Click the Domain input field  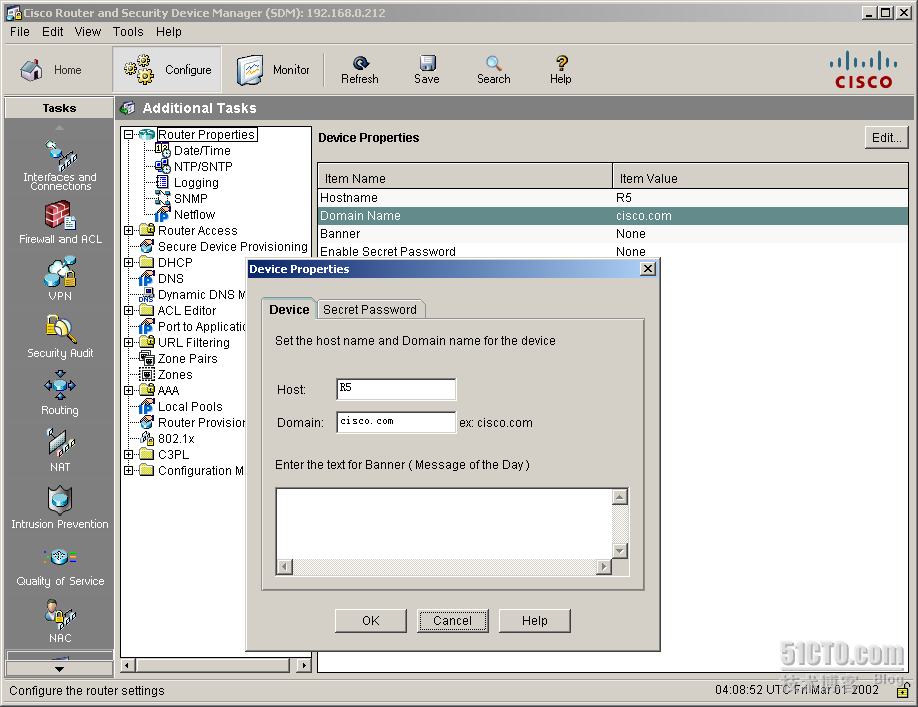(396, 422)
